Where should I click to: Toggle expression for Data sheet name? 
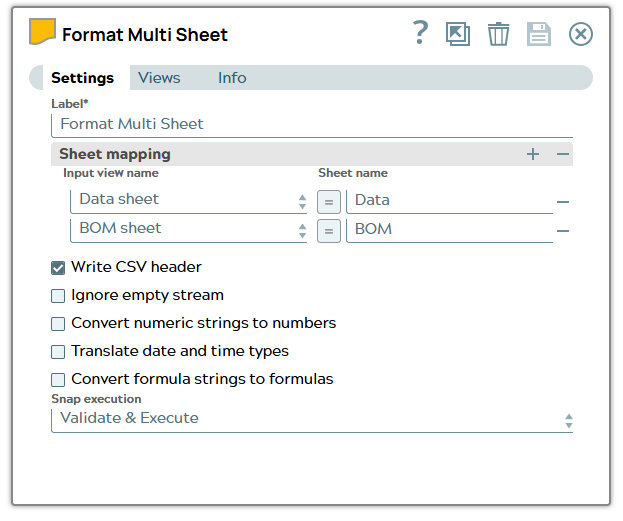click(x=329, y=202)
